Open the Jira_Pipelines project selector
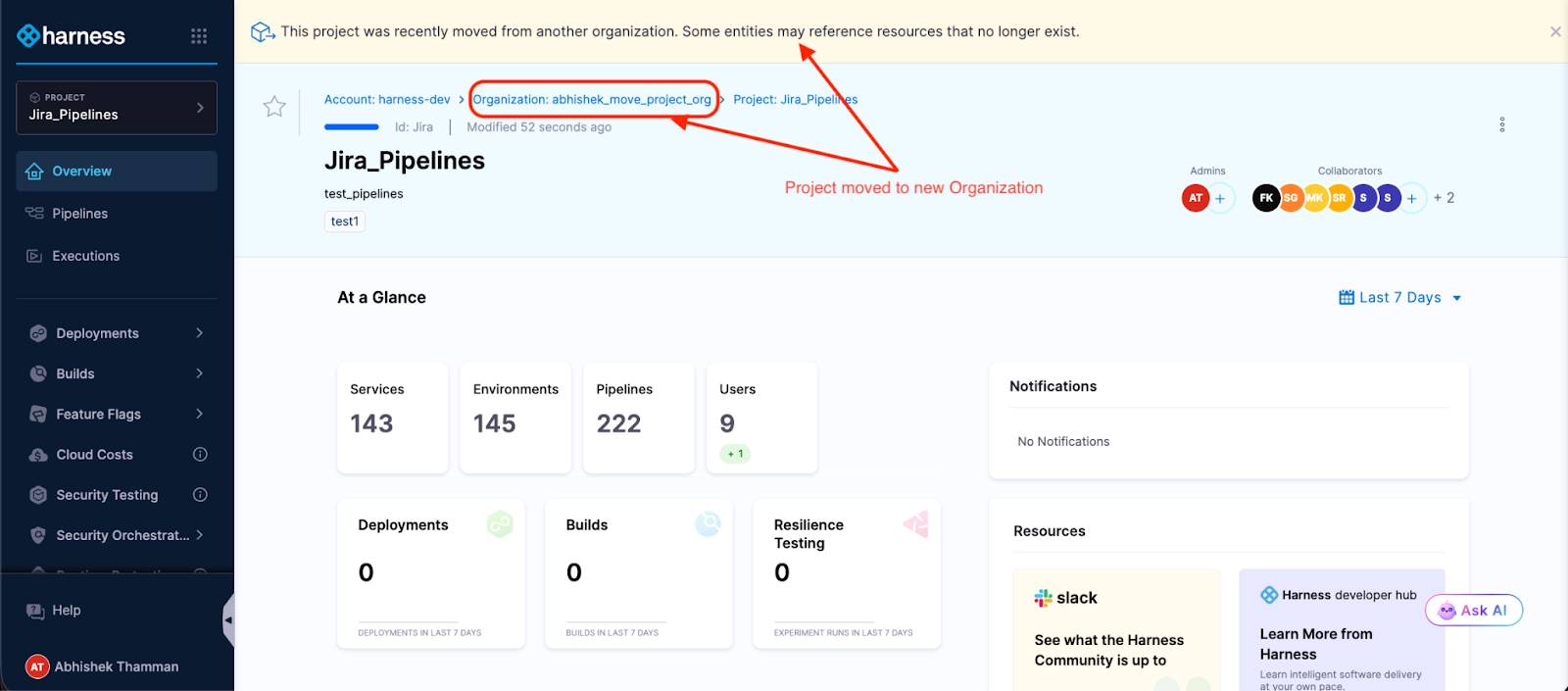Screen dimensions: 1568x691 click(117, 107)
